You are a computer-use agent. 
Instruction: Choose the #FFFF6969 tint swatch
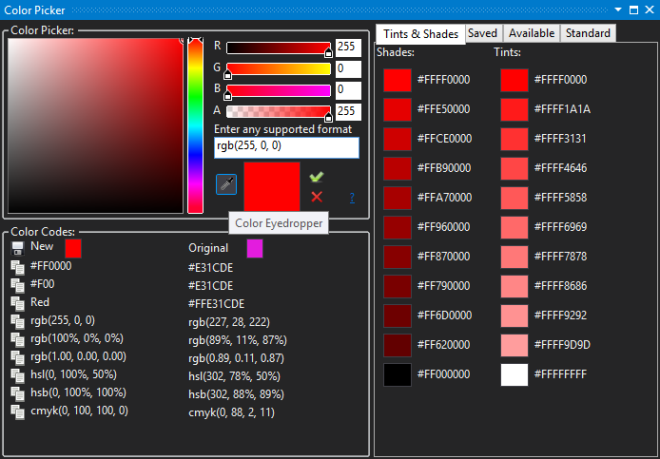[514, 226]
